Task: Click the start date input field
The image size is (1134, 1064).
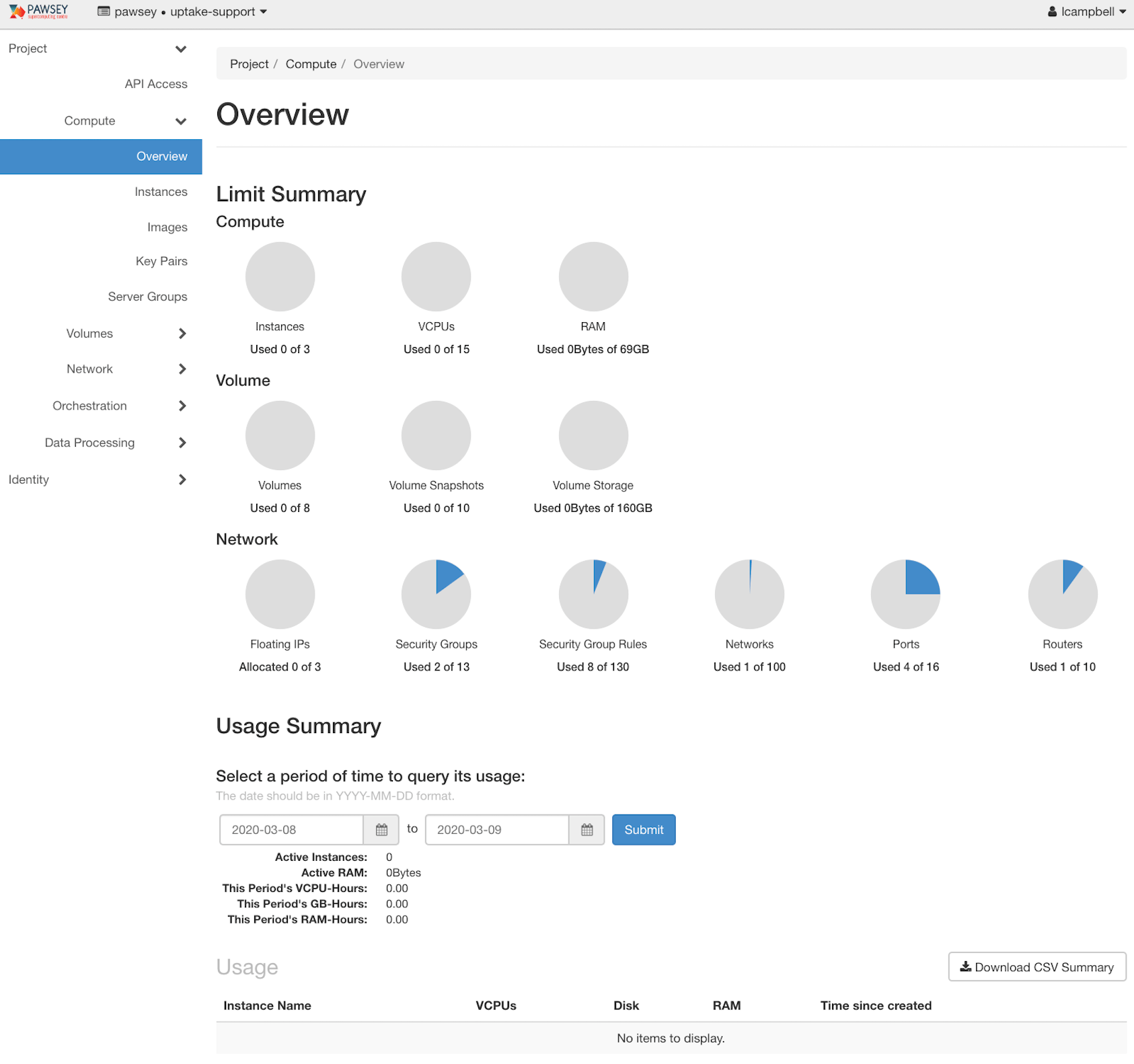Action: click(292, 829)
